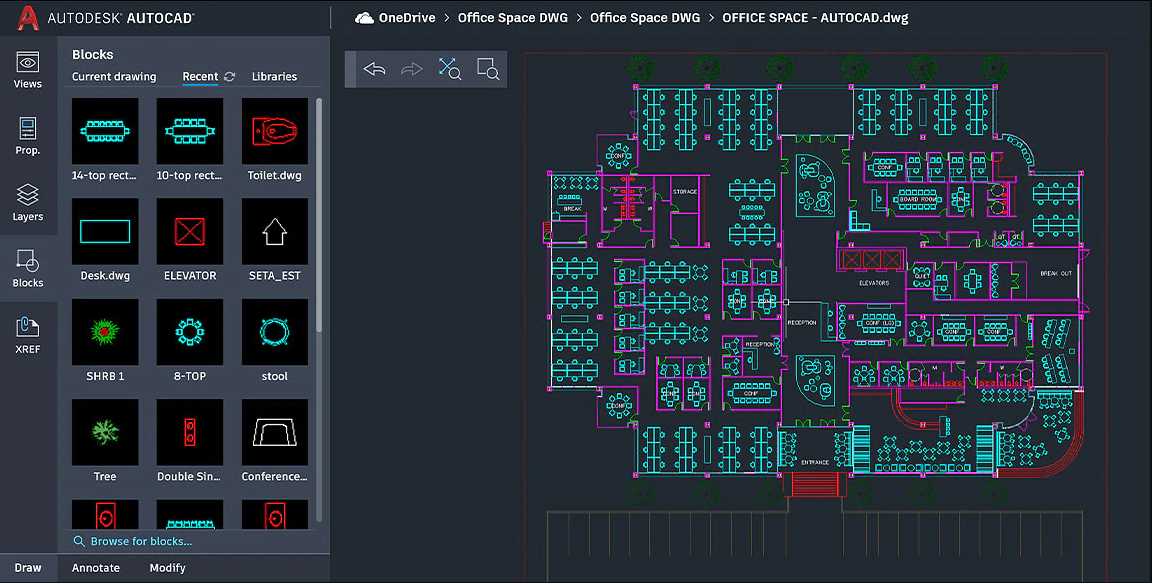Screen dimensions: 1152x583
Task: Open the Prop. properties panel
Action: 28,136
